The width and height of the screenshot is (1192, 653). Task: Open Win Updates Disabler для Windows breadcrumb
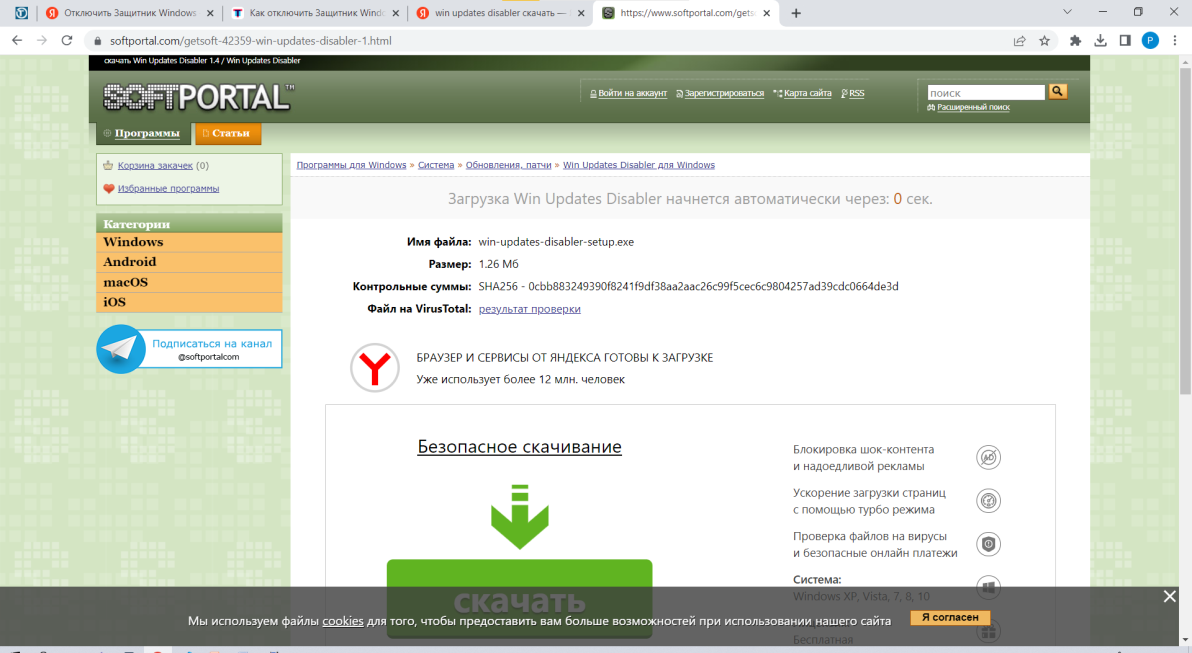point(639,165)
